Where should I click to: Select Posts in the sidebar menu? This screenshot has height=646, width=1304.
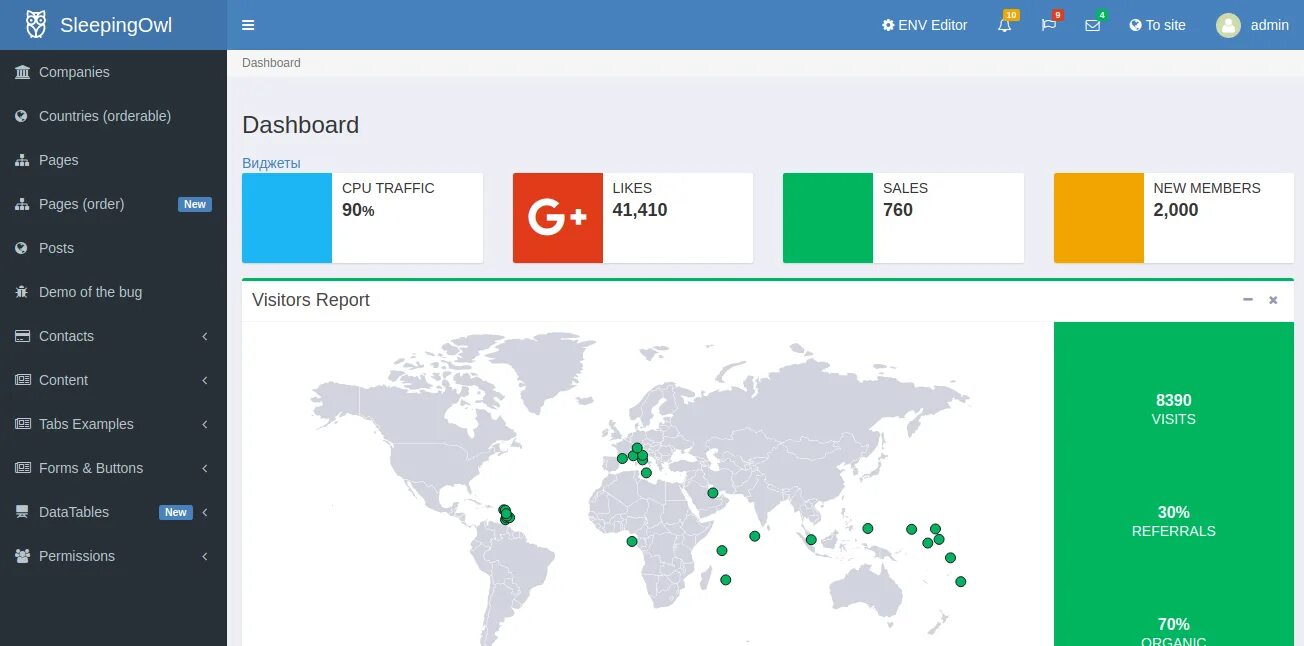point(56,248)
